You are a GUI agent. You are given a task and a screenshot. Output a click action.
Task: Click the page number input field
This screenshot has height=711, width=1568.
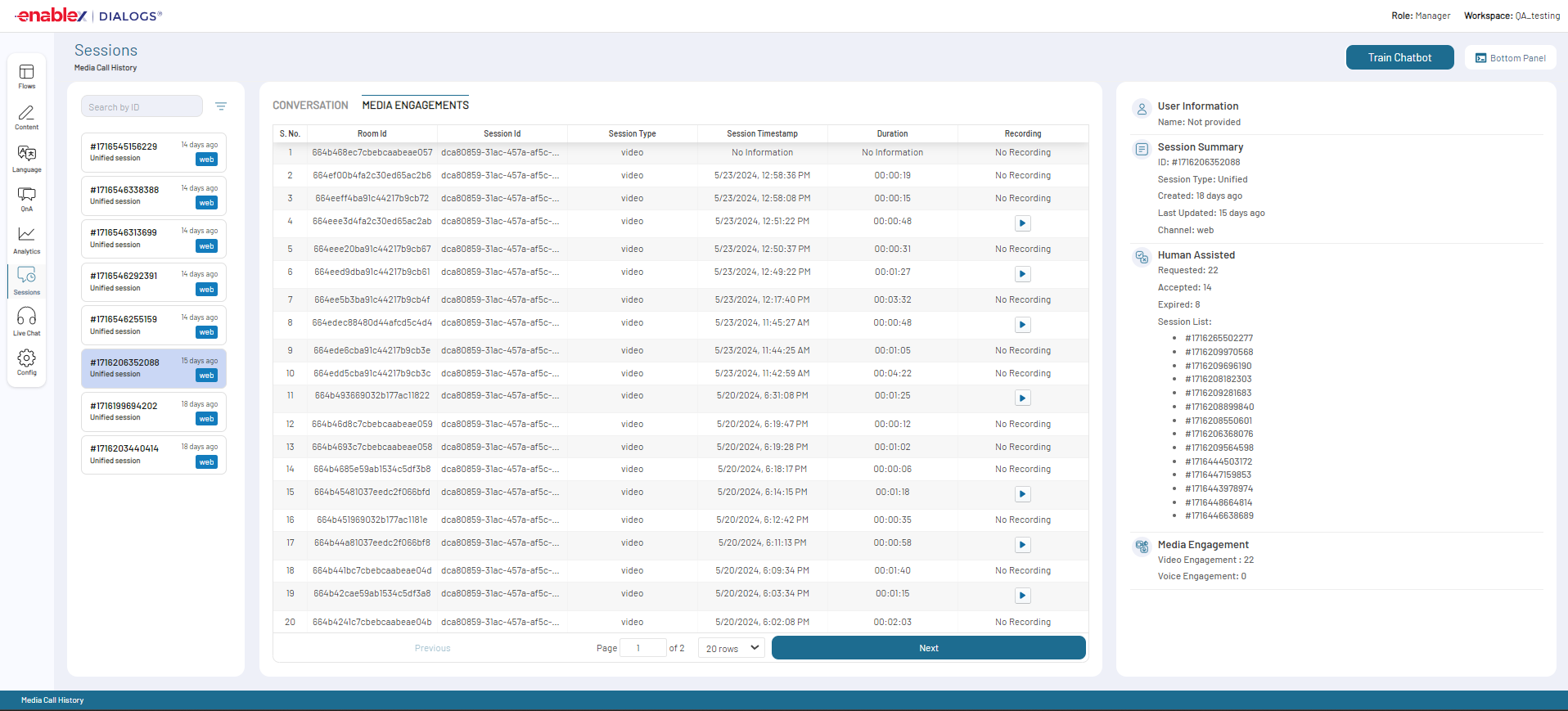coord(643,648)
